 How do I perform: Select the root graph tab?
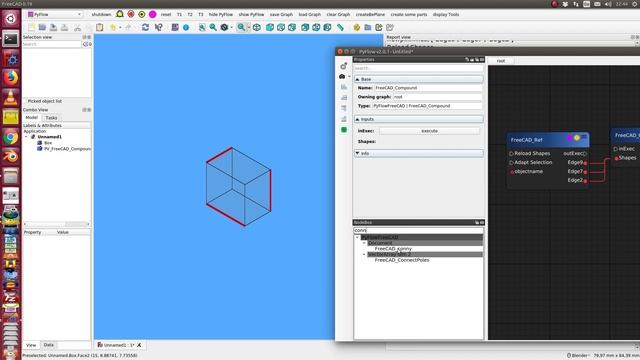coord(501,61)
